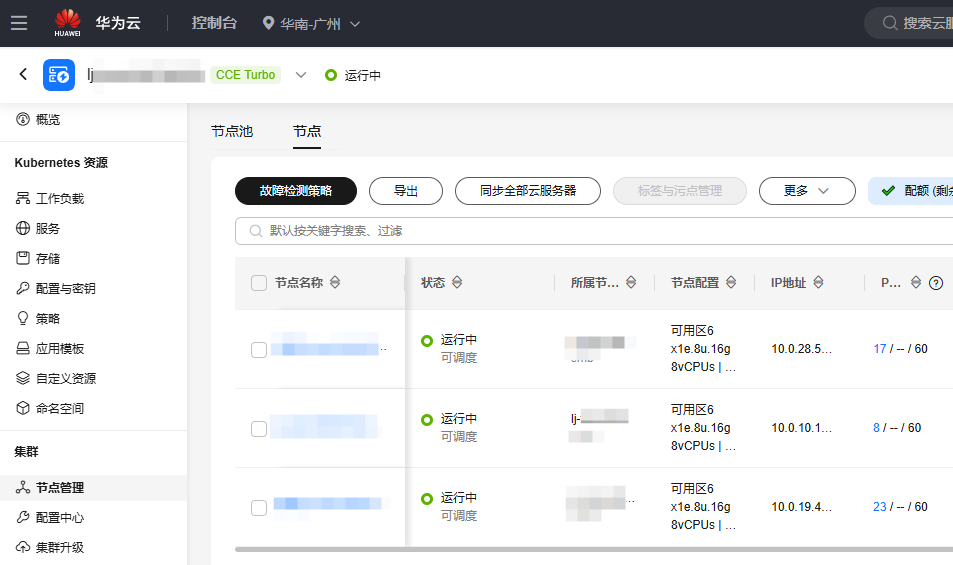Click the 配额 quota button

pos(910,191)
